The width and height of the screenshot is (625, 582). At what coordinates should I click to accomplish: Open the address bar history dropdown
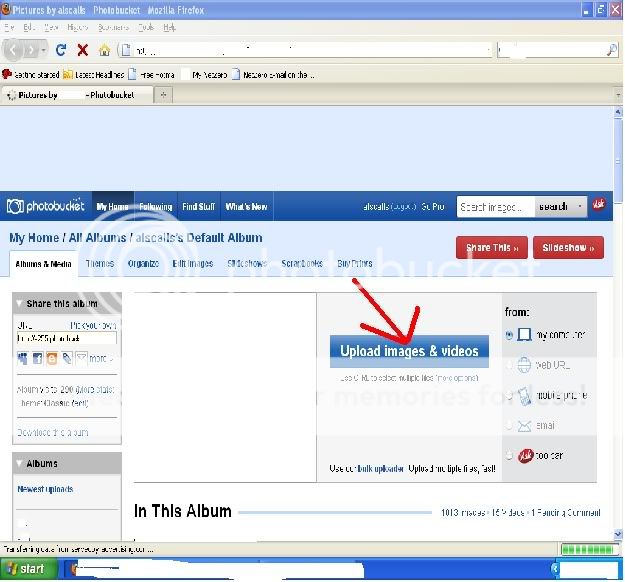coord(488,50)
